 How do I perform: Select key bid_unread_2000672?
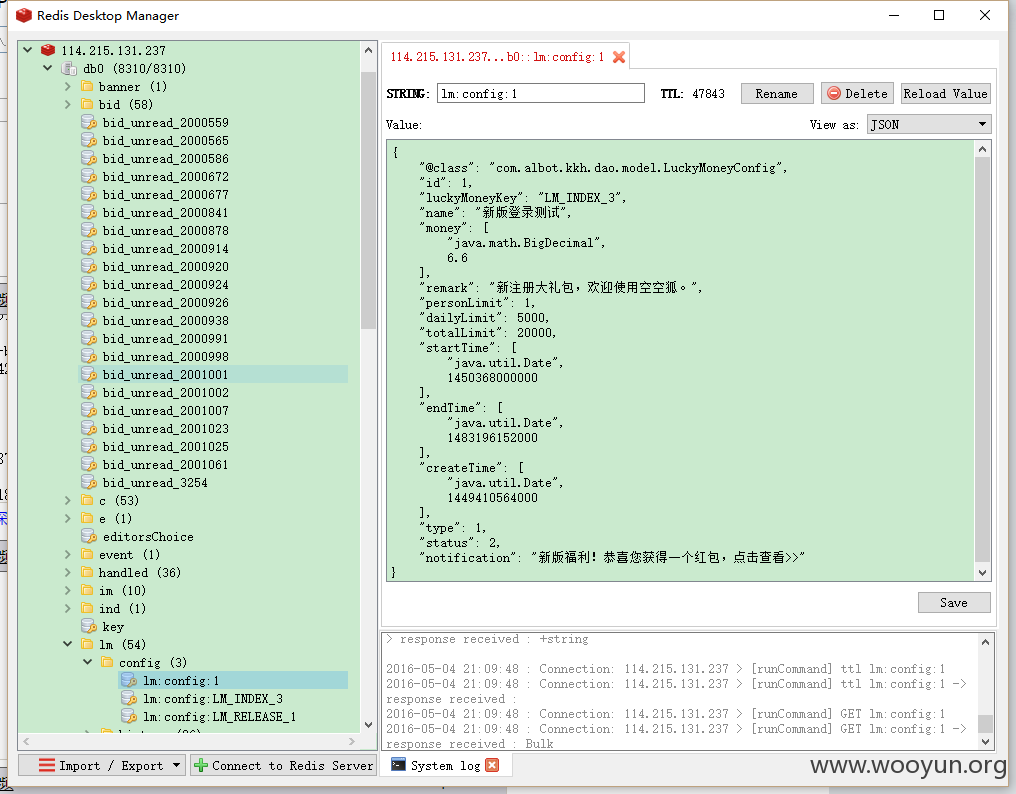click(x=165, y=176)
